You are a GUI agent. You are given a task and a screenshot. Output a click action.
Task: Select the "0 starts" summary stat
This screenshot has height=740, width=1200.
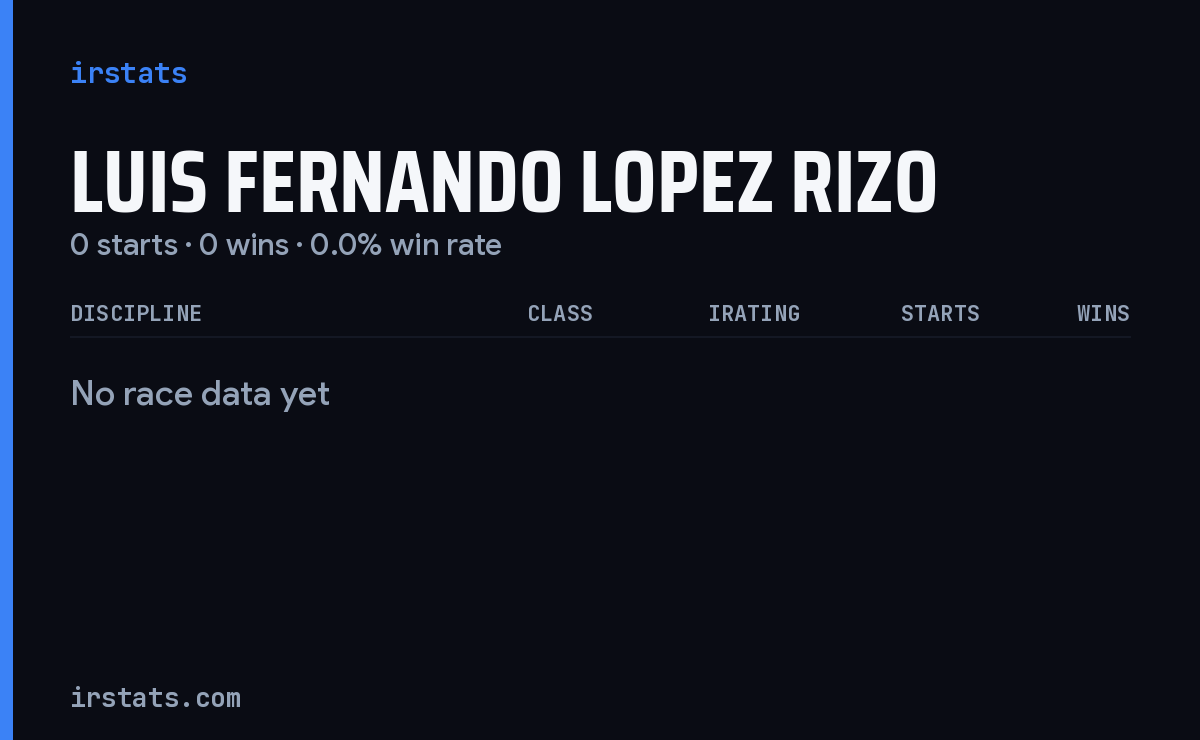(x=124, y=245)
